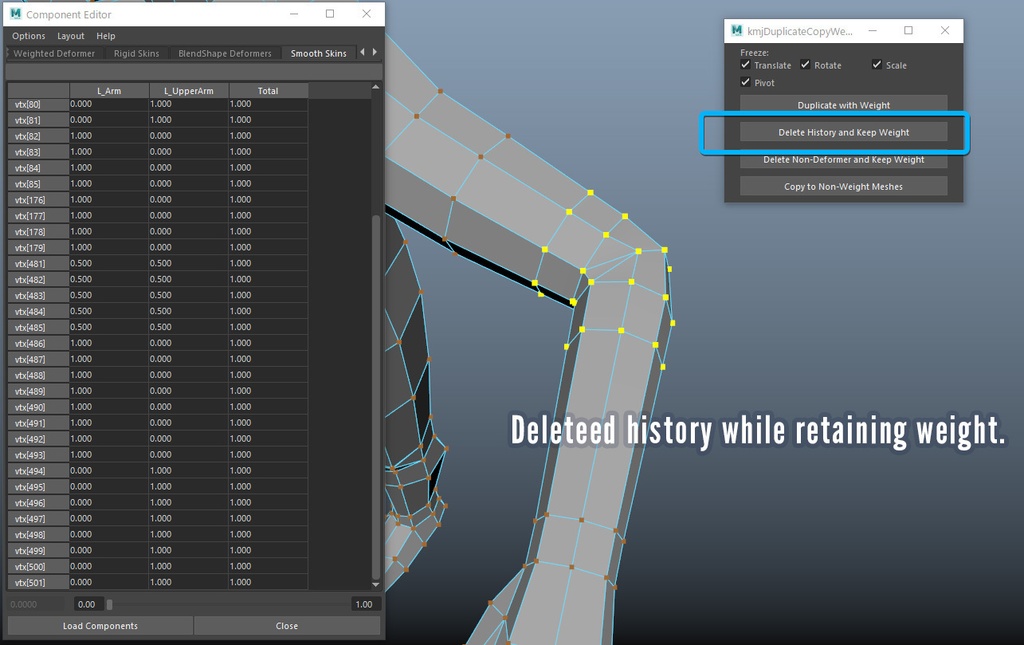Select the L_UpperArm column header

(x=189, y=91)
